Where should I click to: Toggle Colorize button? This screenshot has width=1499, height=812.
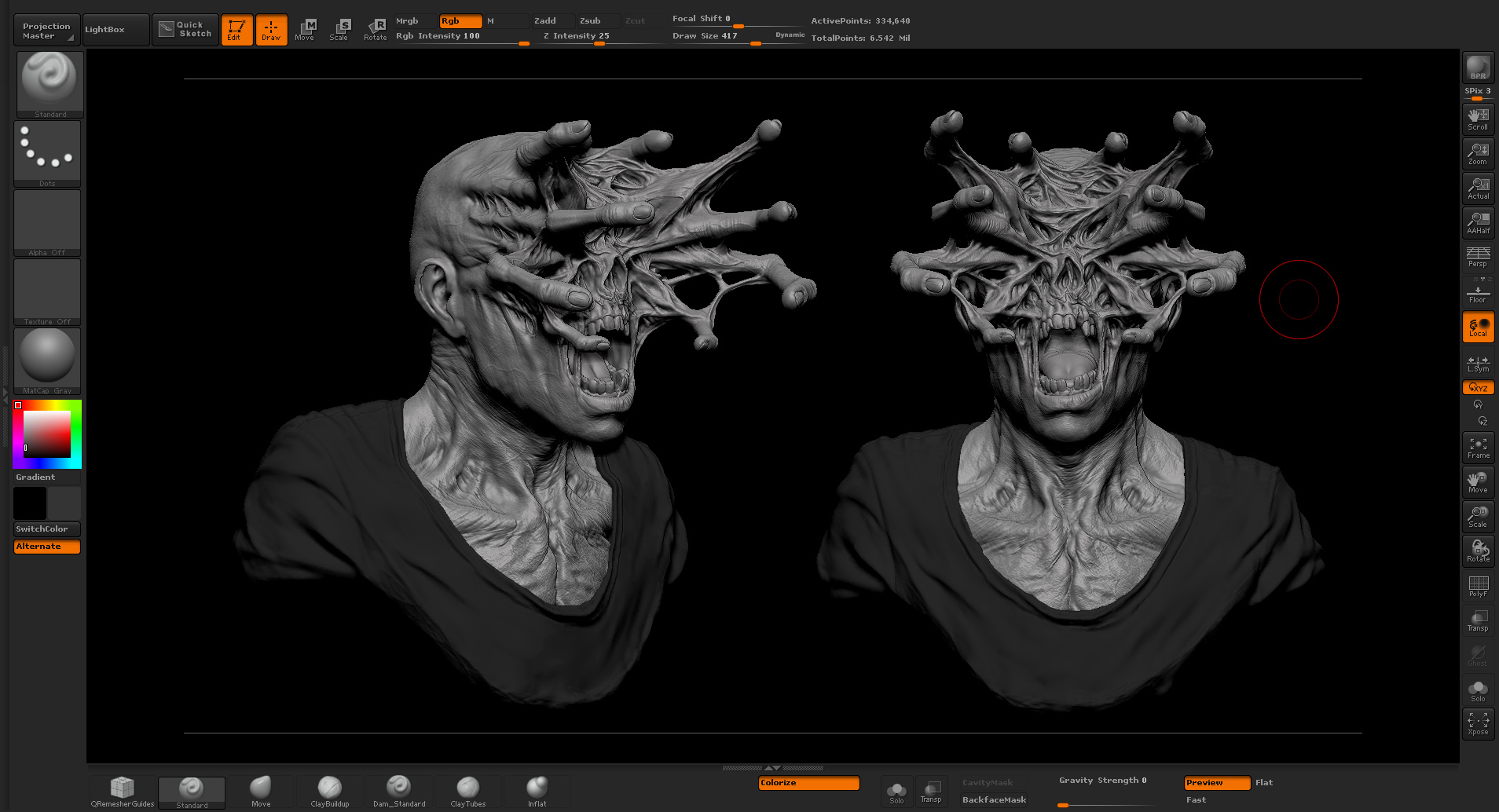(x=808, y=783)
